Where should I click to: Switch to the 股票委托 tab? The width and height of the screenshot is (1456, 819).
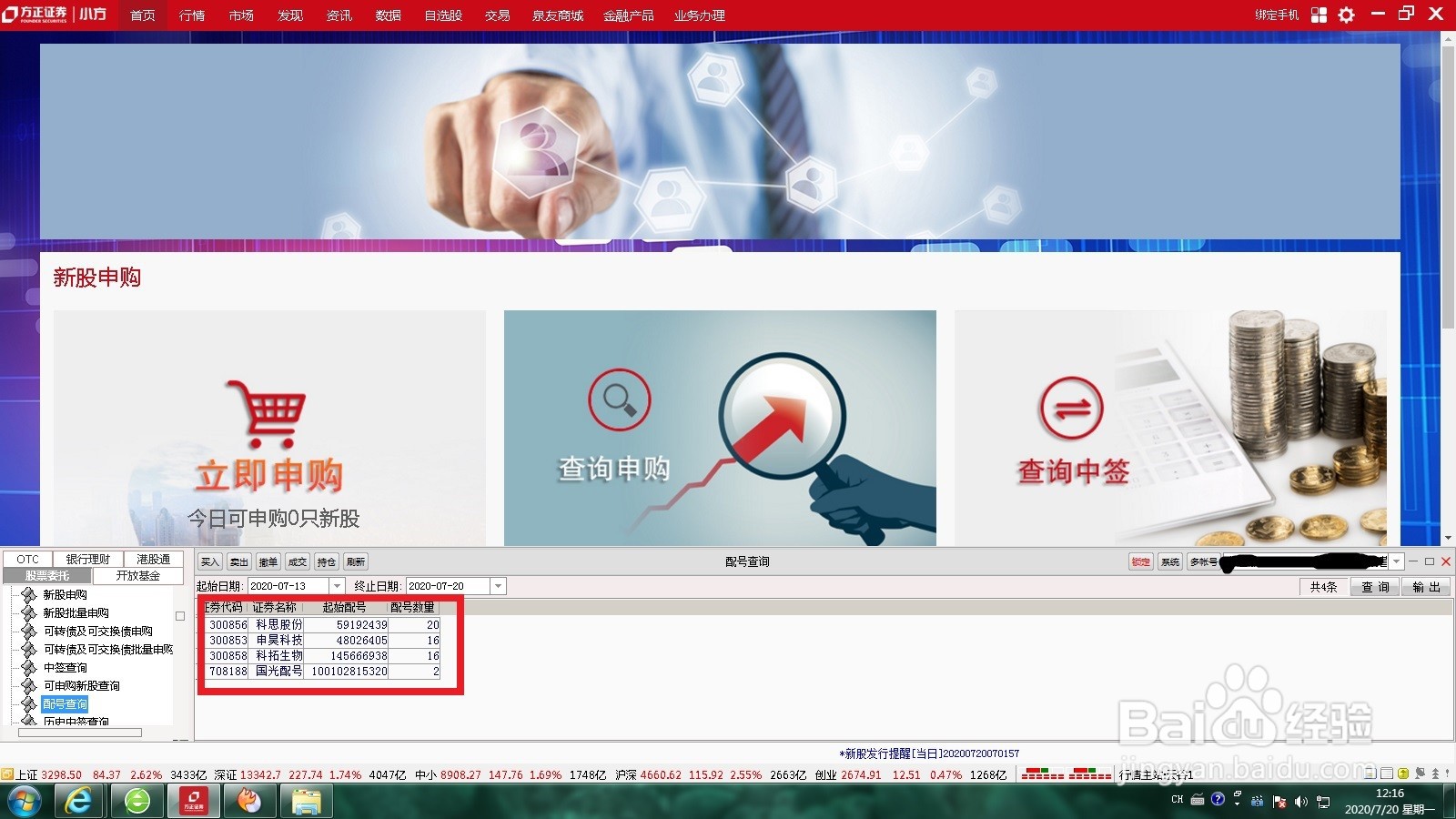click(47, 575)
